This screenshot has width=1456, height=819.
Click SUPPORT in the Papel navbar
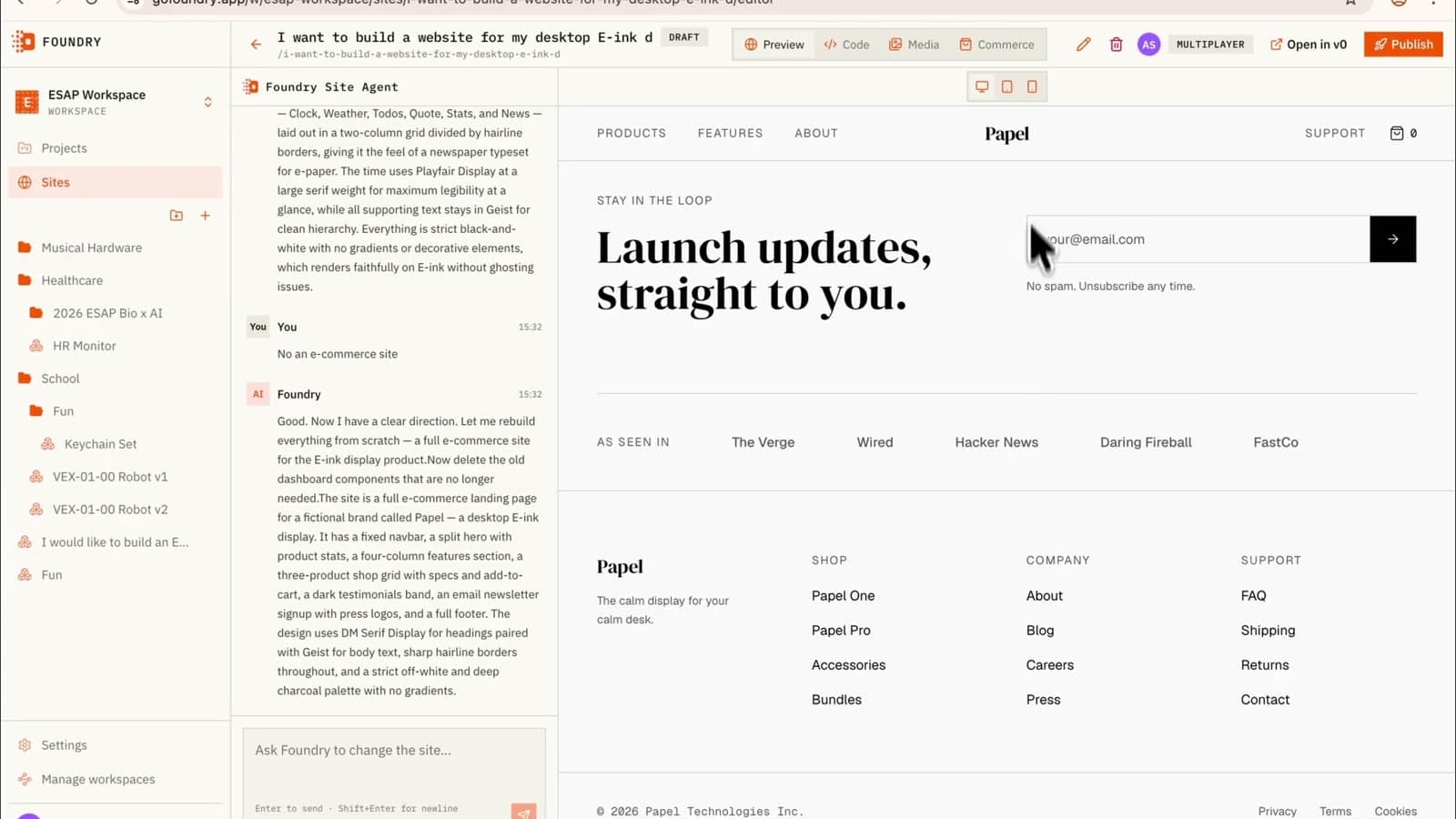click(x=1335, y=133)
